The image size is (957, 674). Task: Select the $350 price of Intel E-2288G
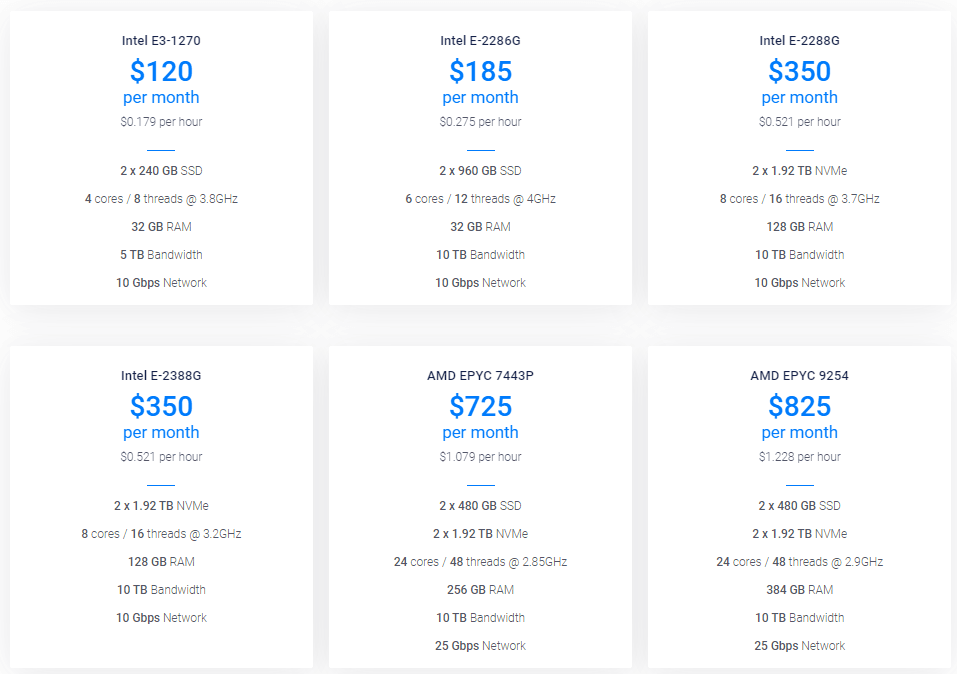pyautogui.click(x=800, y=71)
